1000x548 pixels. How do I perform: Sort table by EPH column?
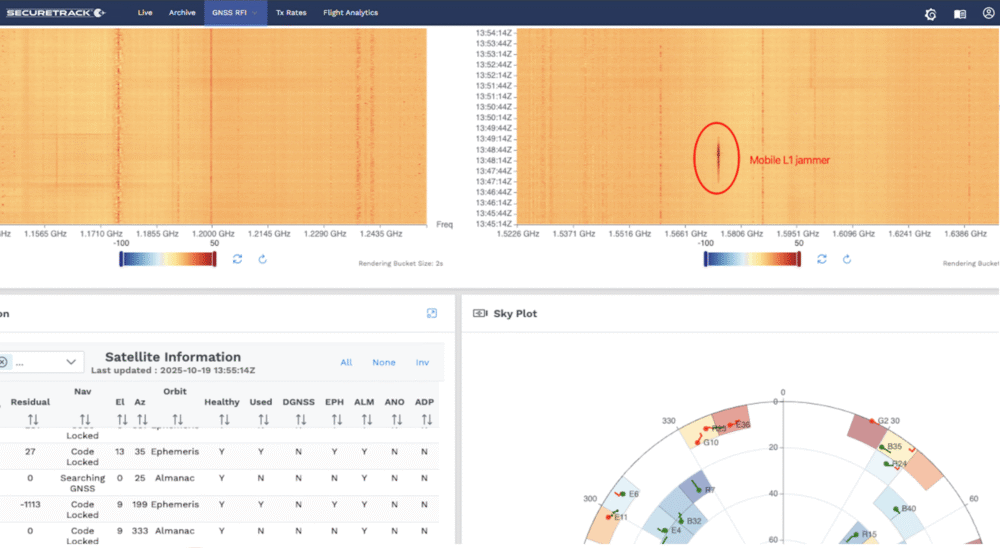(336, 420)
